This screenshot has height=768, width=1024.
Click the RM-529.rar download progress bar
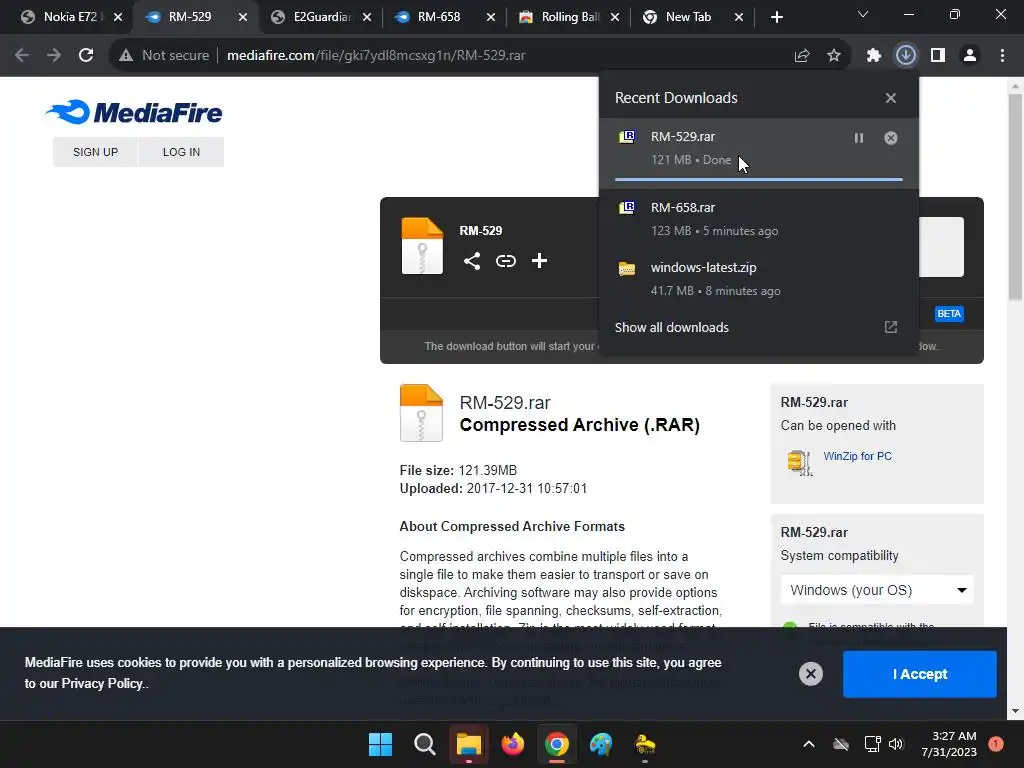click(758, 179)
